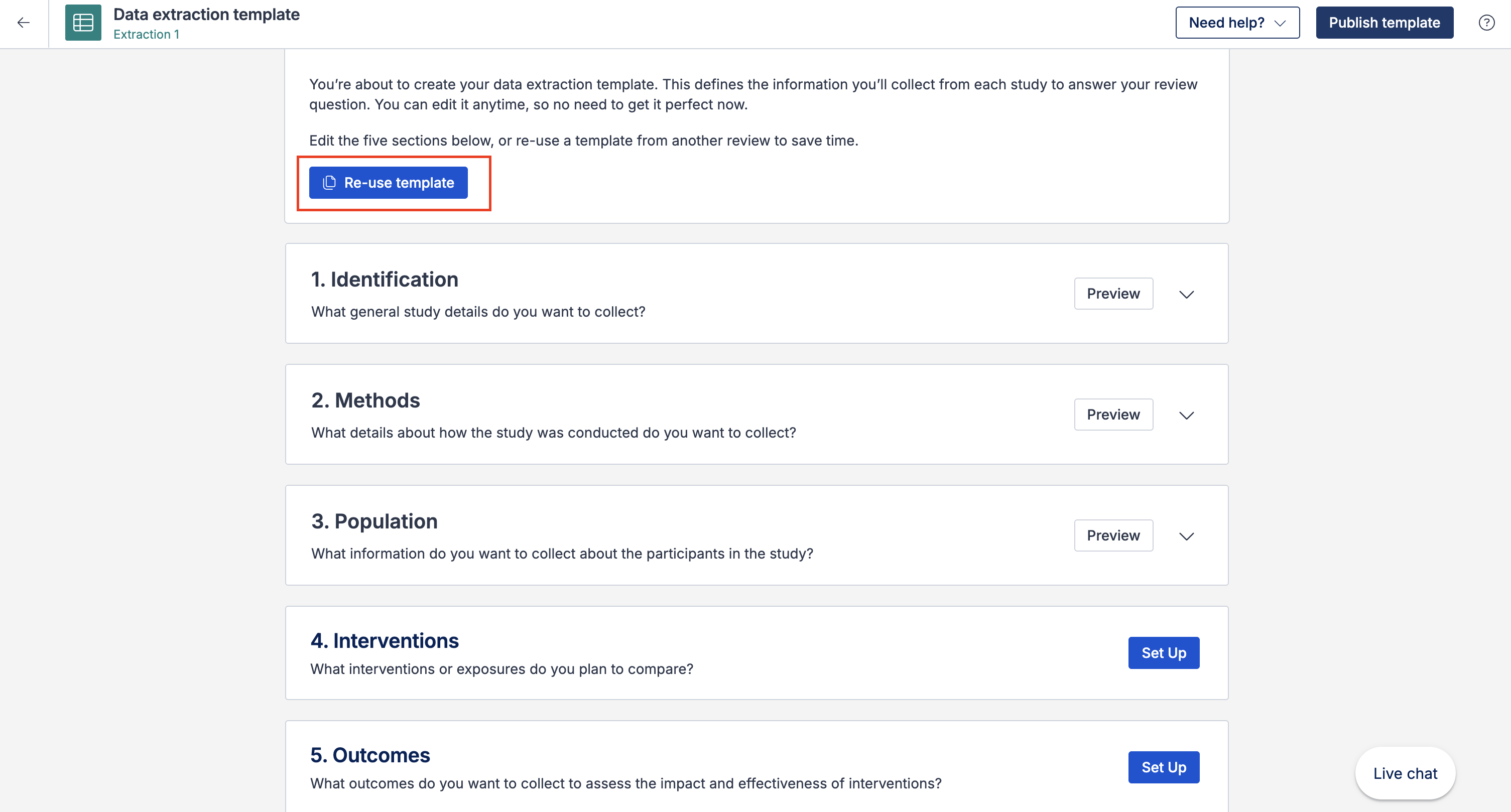Image resolution: width=1511 pixels, height=812 pixels.
Task: Preview the Population section
Action: coord(1113,535)
